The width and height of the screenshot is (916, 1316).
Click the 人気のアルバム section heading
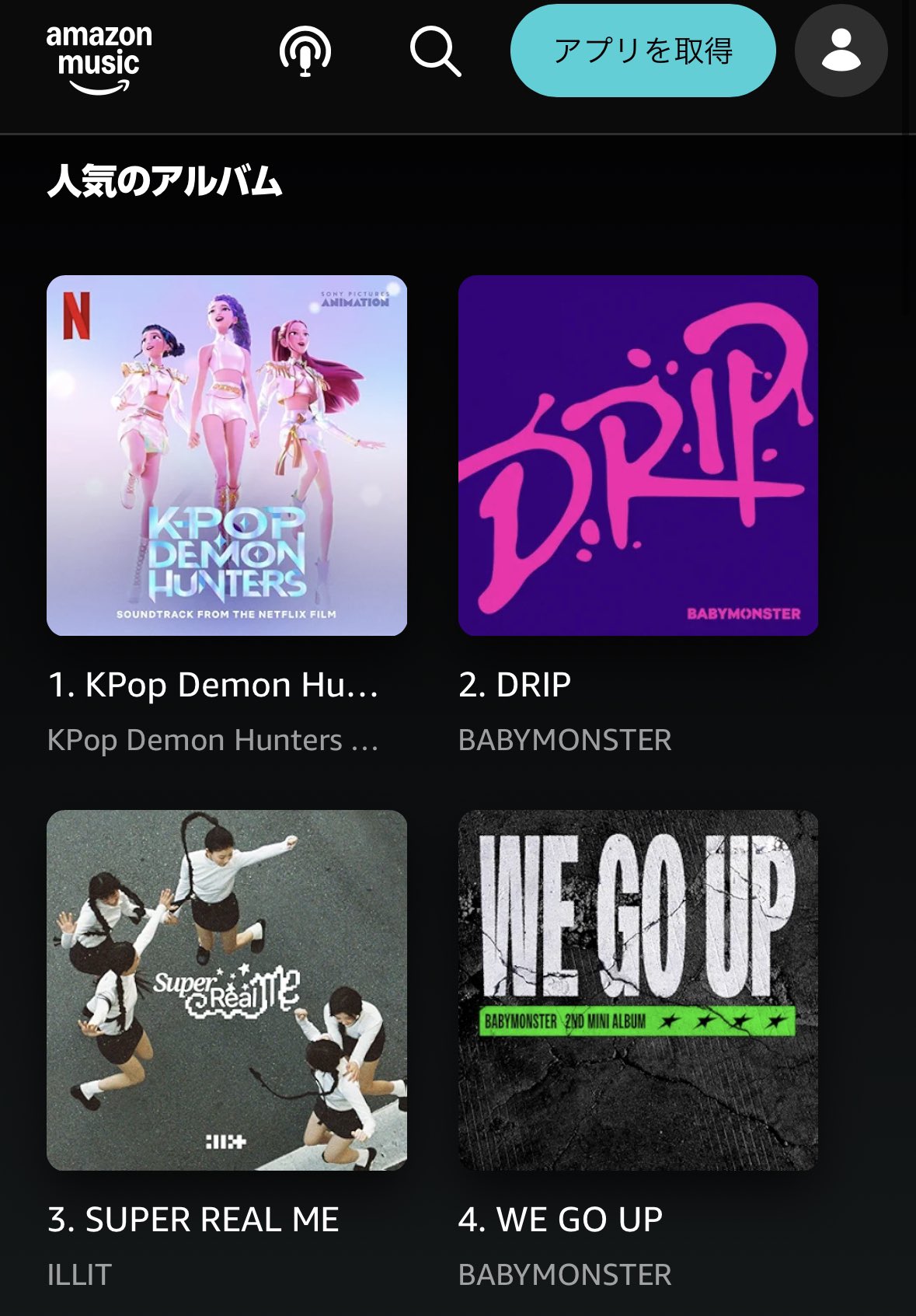pyautogui.click(x=164, y=180)
